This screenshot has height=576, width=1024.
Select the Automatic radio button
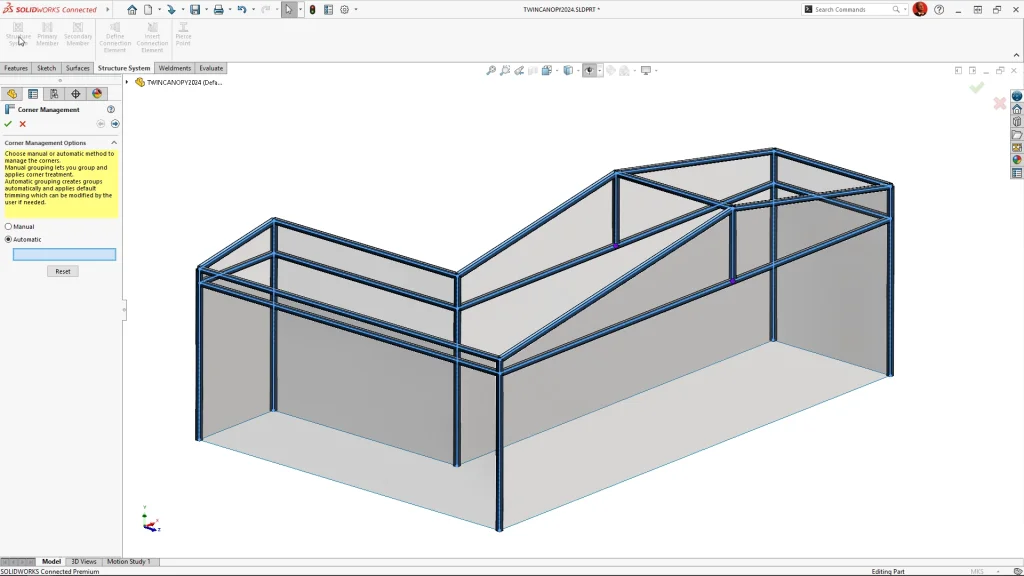click(9, 240)
